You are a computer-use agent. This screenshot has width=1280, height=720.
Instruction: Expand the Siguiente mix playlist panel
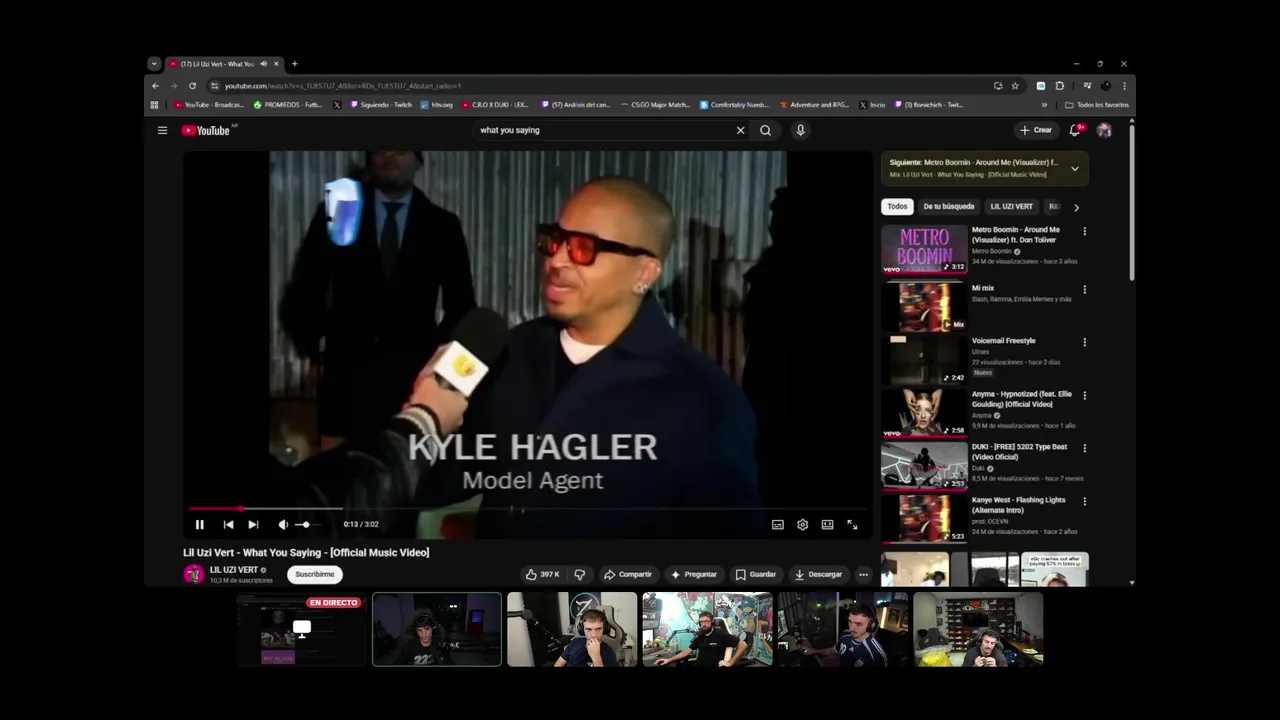(x=1075, y=168)
